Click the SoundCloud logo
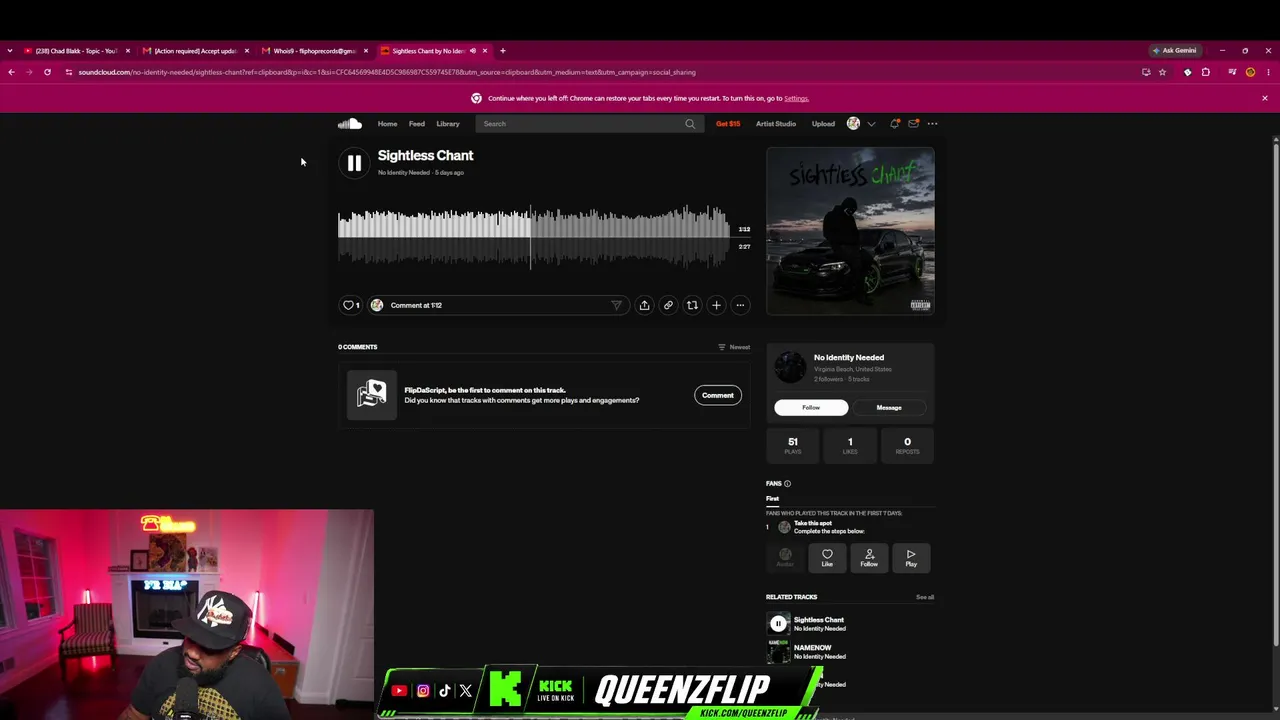Screen dimensions: 1280x720 point(349,124)
